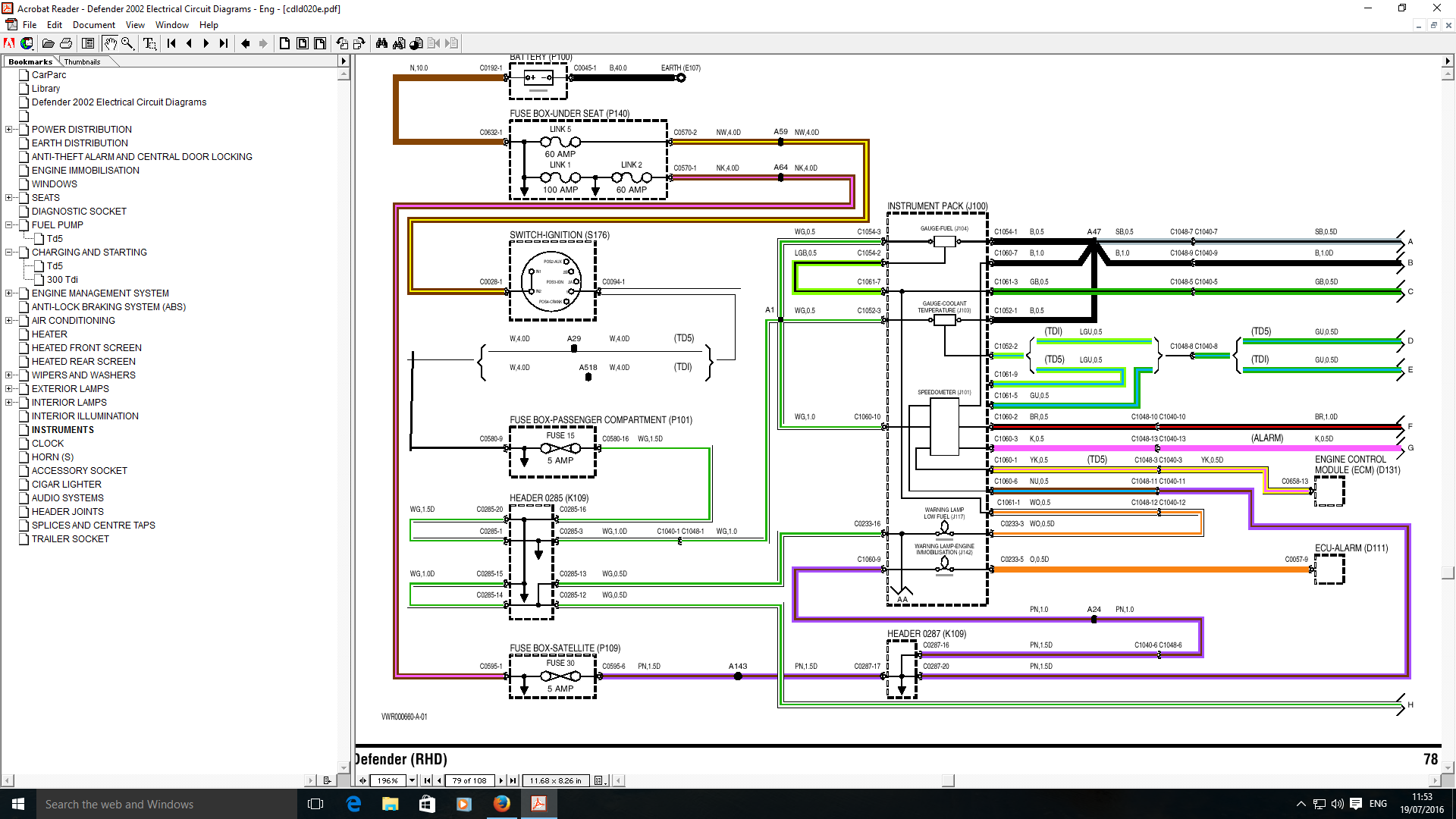The height and width of the screenshot is (819, 1456).
Task: Open the CarParc bookmark
Action: [49, 75]
